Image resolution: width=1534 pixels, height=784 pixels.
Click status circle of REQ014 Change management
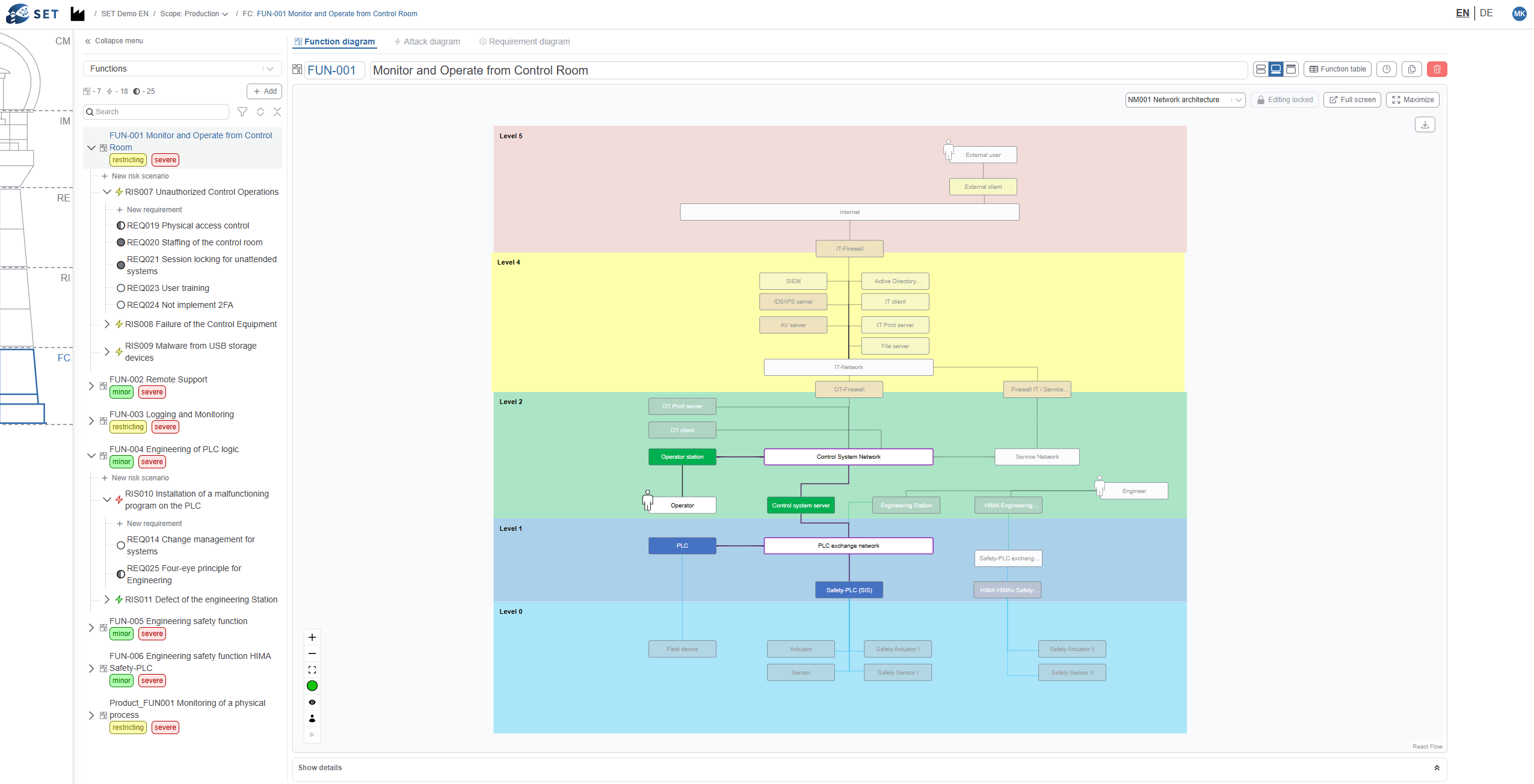[121, 545]
